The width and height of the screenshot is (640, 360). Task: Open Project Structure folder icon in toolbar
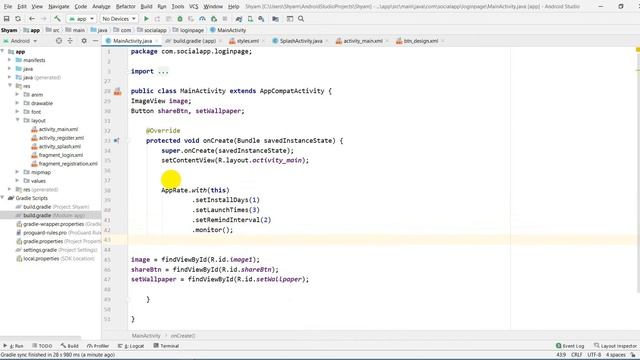276,19
